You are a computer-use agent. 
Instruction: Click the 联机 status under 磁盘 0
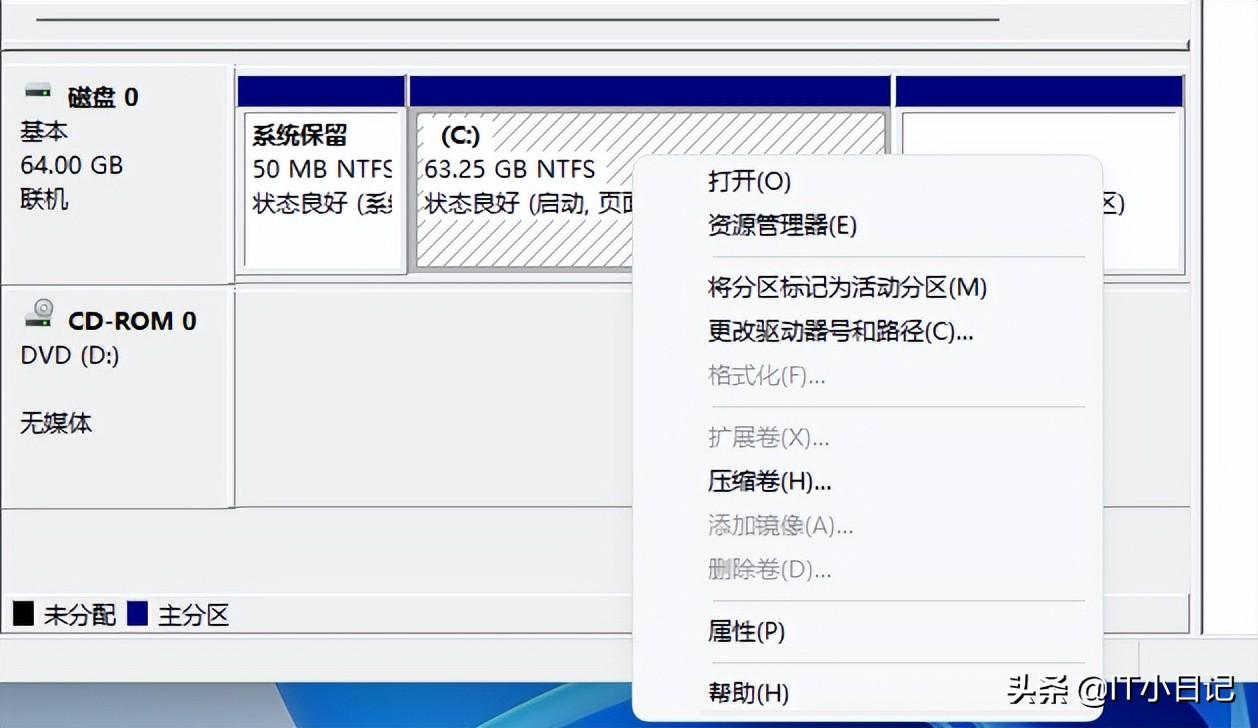click(x=44, y=199)
